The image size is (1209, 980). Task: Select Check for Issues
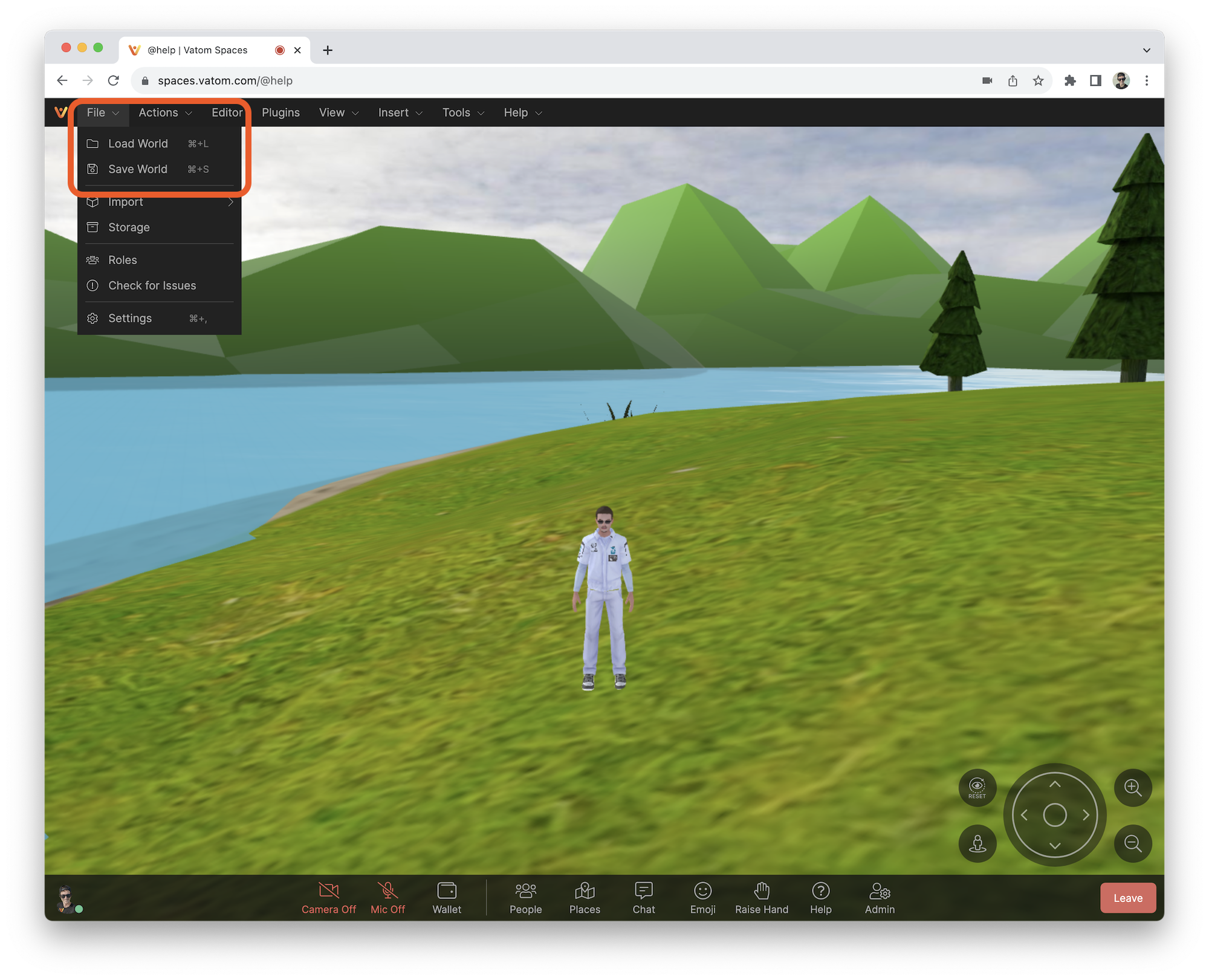[160, 285]
